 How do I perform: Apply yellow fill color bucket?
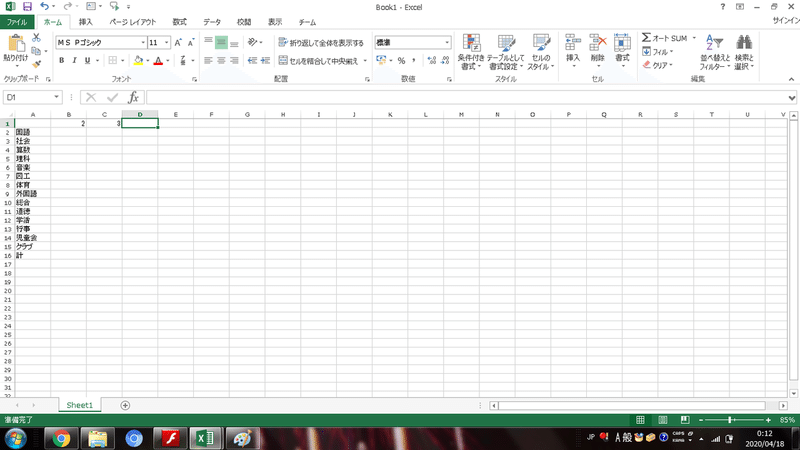tap(138, 60)
